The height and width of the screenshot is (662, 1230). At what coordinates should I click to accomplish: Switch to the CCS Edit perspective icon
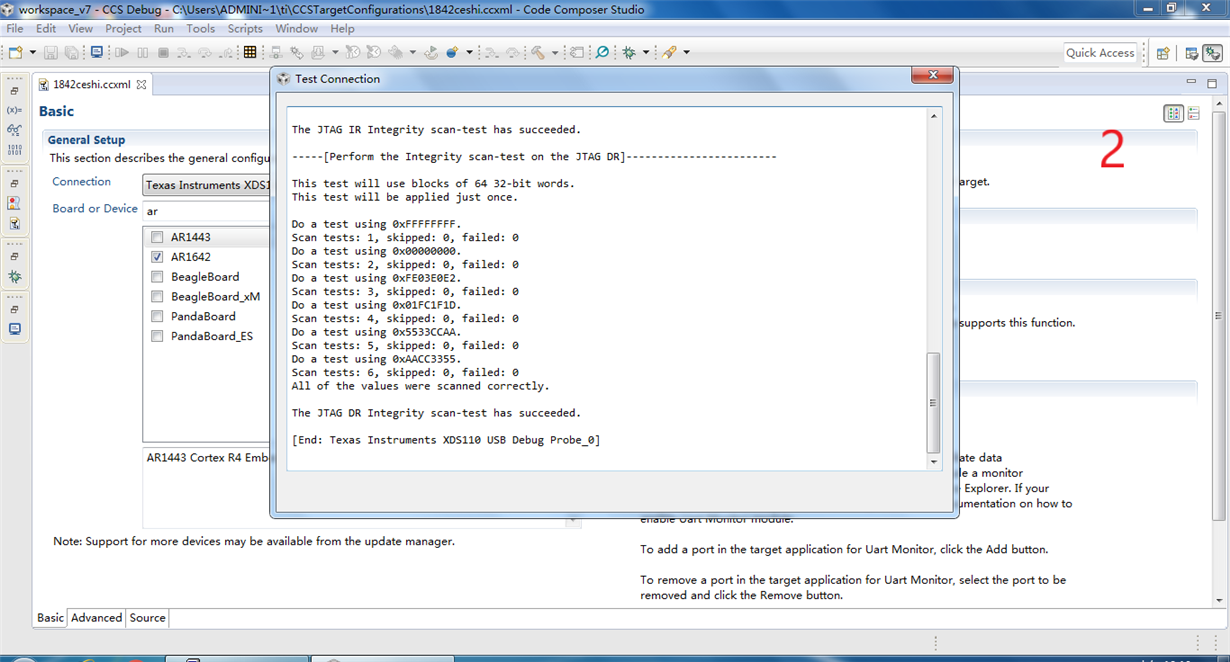1193,53
